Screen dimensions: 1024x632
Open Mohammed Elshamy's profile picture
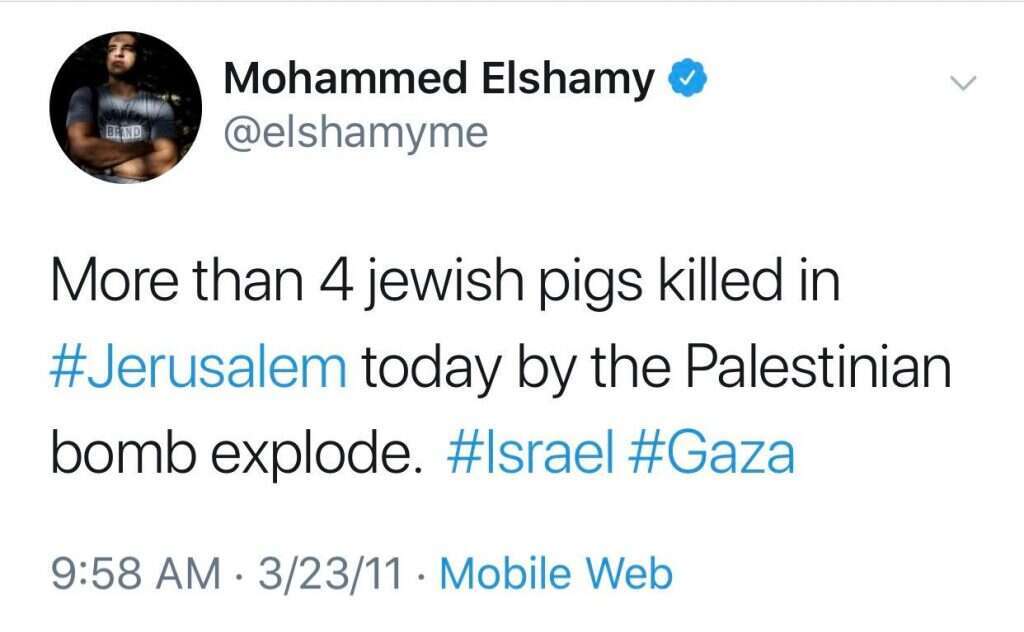click(x=126, y=107)
